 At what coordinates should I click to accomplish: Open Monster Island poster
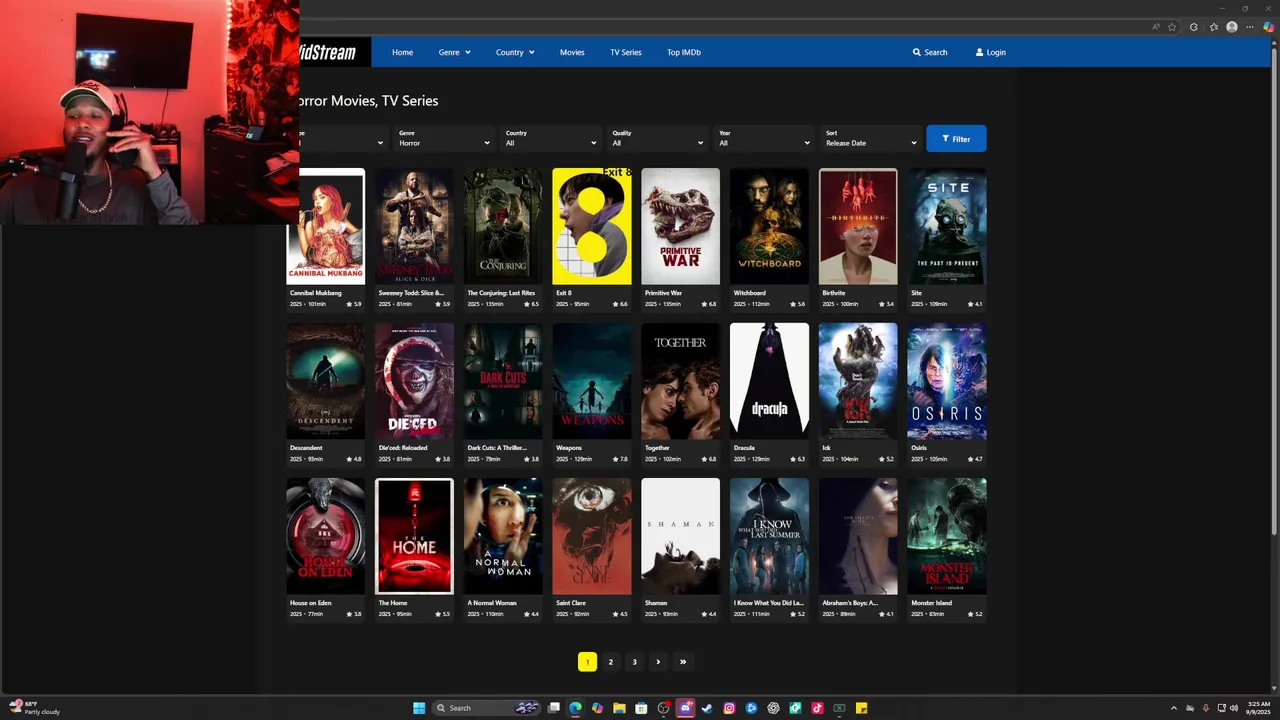click(947, 536)
